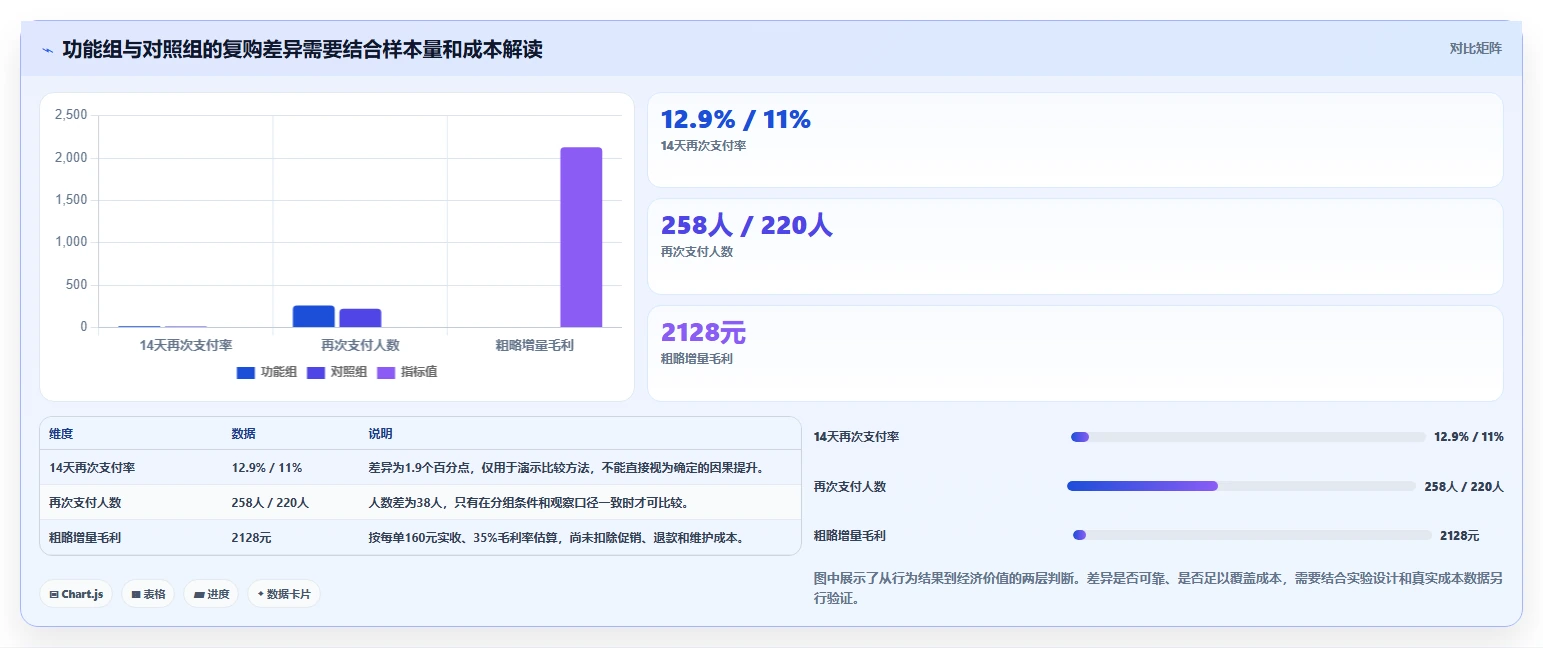Click the Chart.js tag chip

click(x=77, y=594)
